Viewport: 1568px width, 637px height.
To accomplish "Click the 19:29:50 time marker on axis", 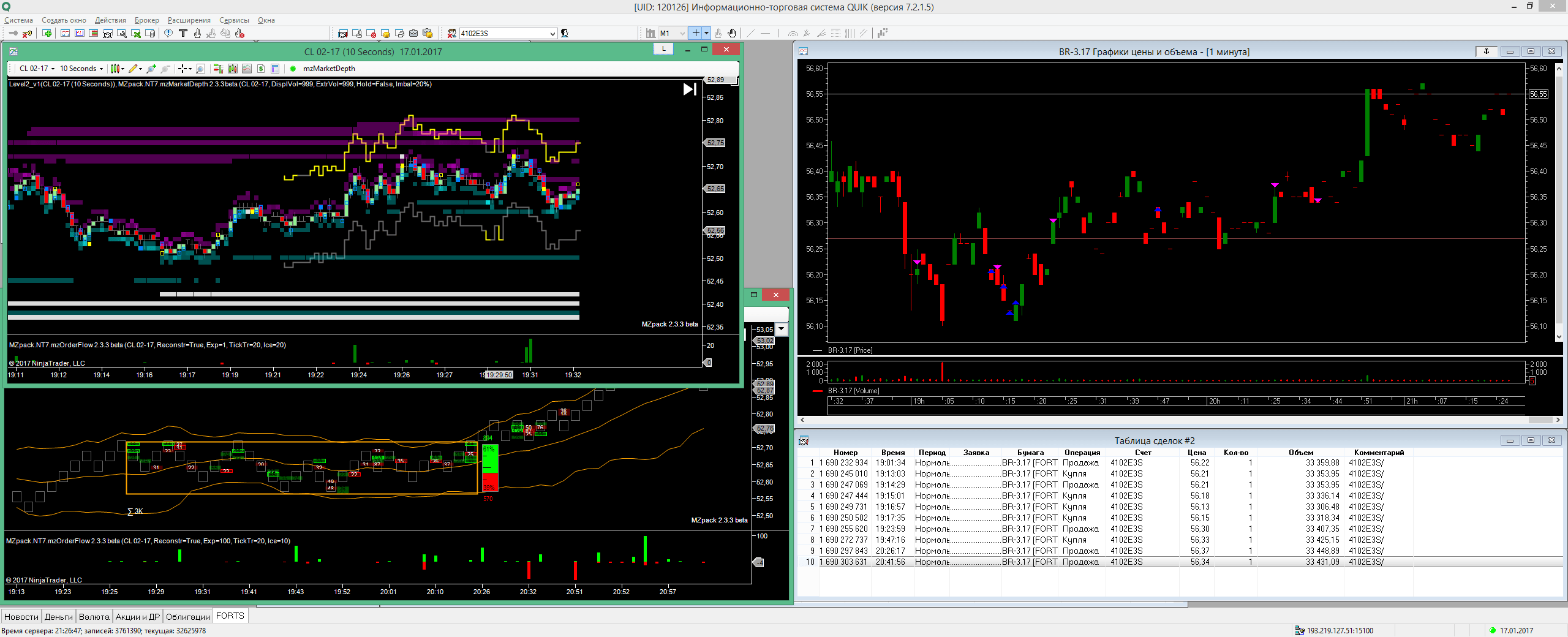I will 499,375.
